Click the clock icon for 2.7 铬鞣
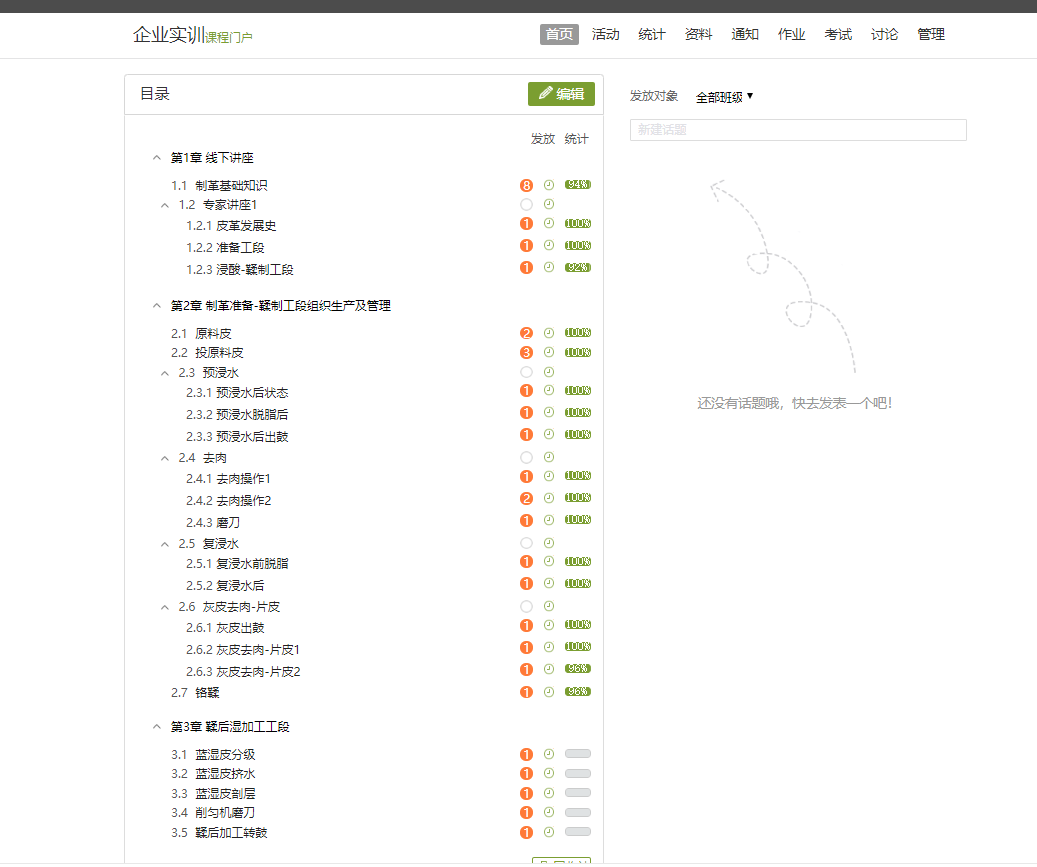This screenshot has height=867, width=1037. tap(548, 692)
